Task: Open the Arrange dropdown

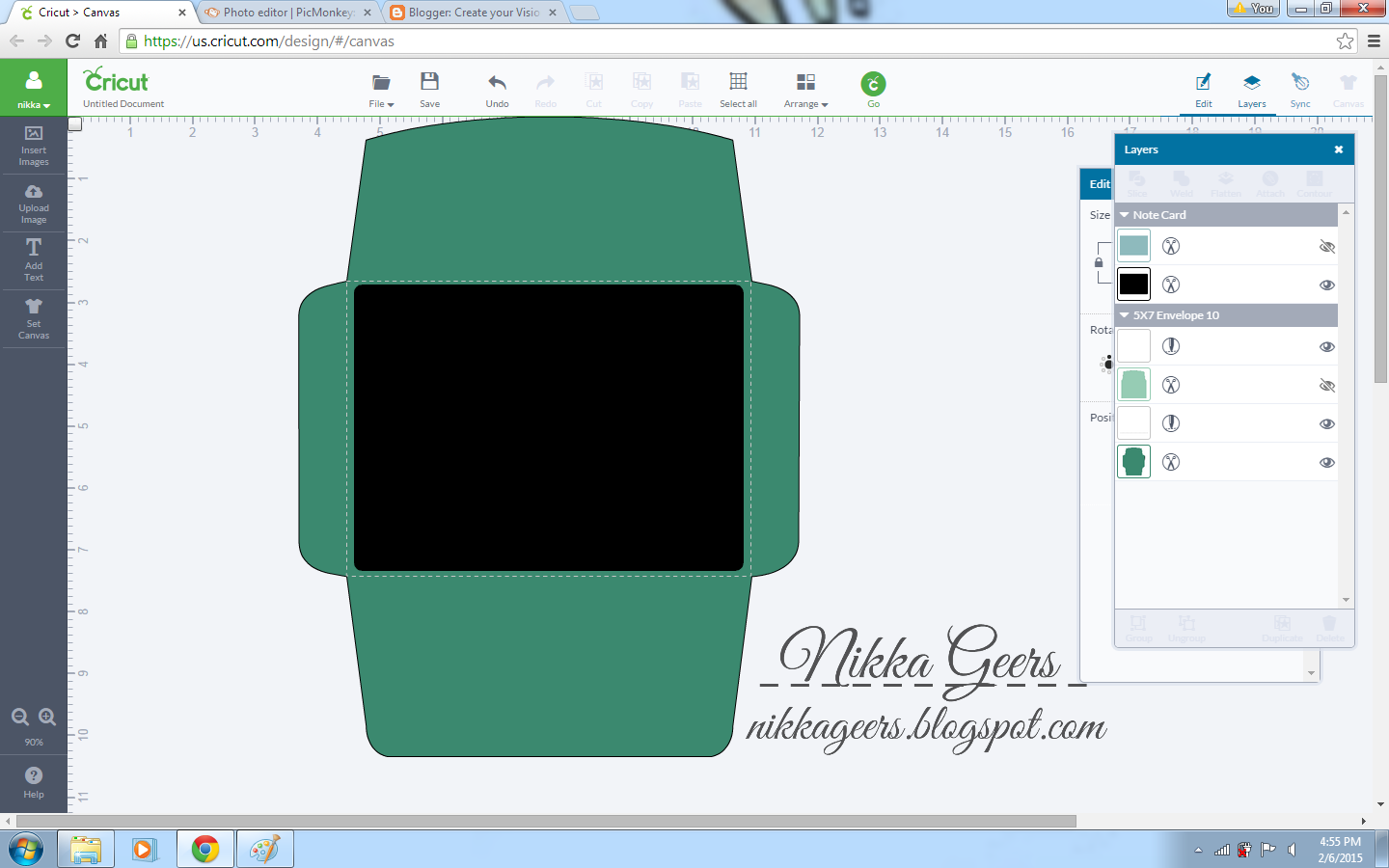Action: tap(805, 90)
